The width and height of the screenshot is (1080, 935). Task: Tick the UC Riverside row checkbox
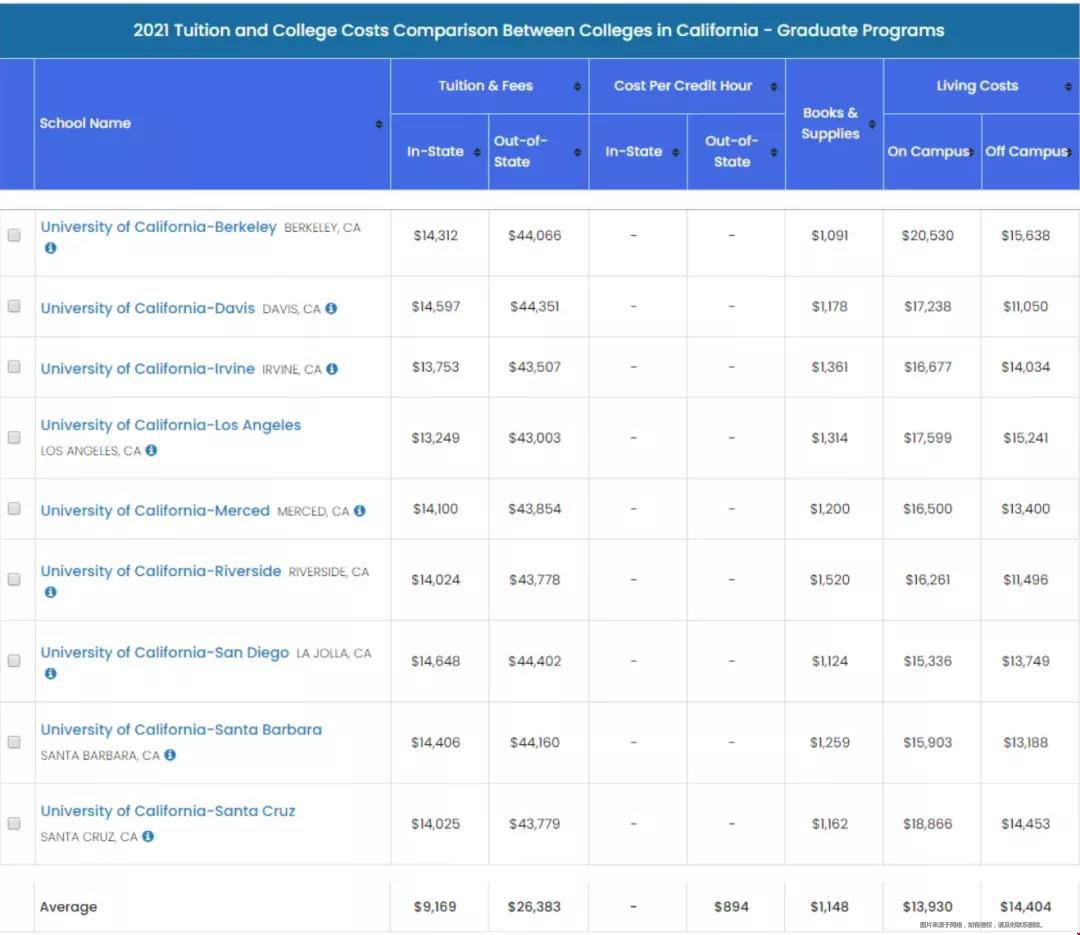click(14, 579)
